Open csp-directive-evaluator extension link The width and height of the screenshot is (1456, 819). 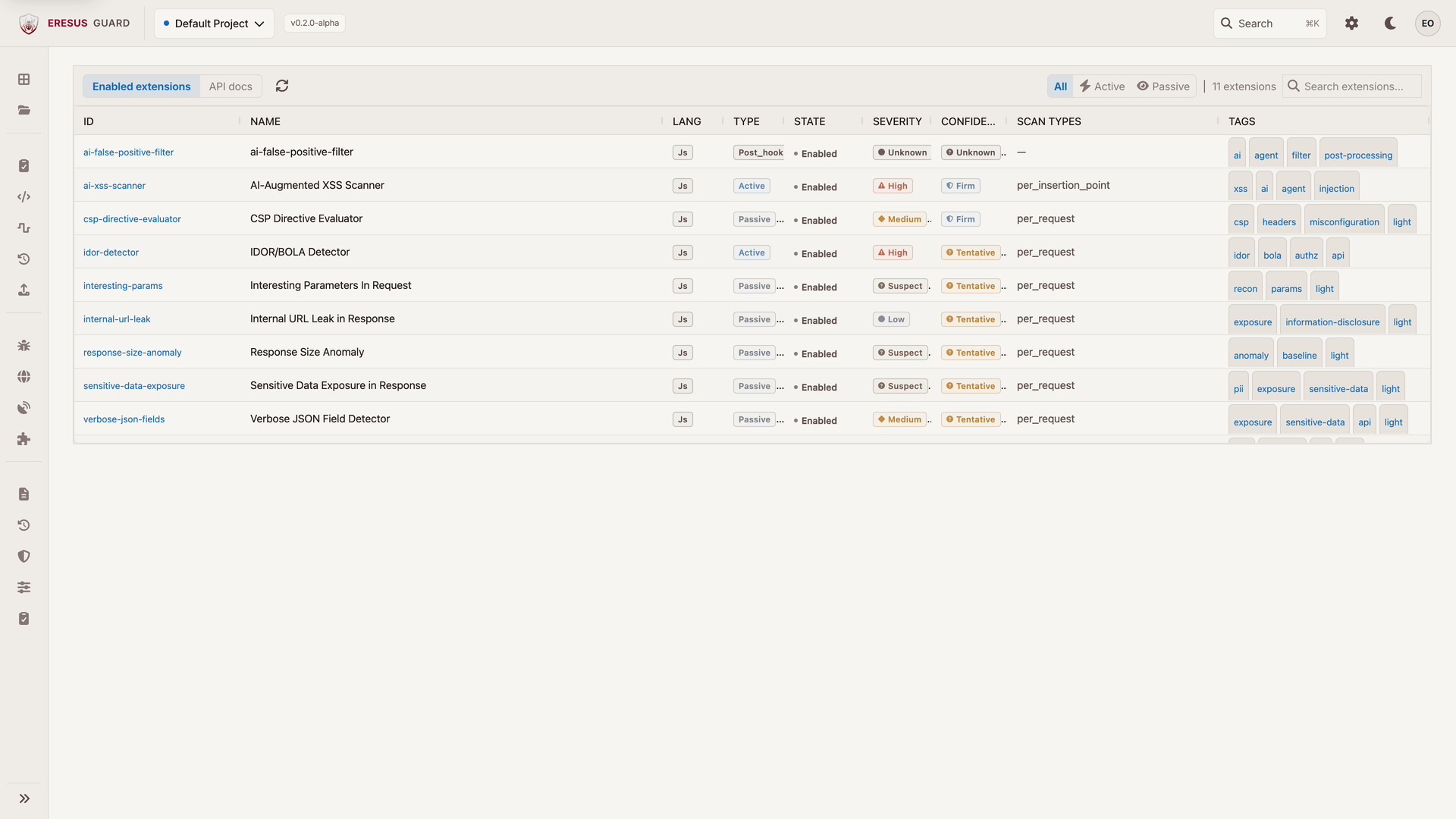[132, 219]
